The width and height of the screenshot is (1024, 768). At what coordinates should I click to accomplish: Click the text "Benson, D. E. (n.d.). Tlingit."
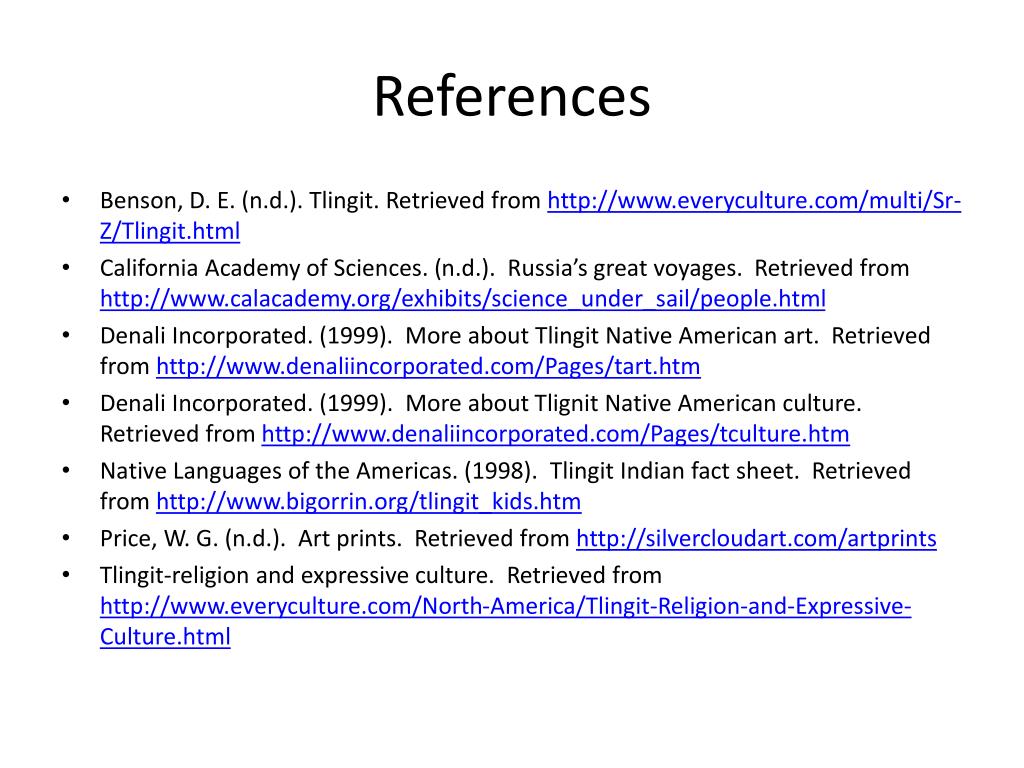click(240, 200)
